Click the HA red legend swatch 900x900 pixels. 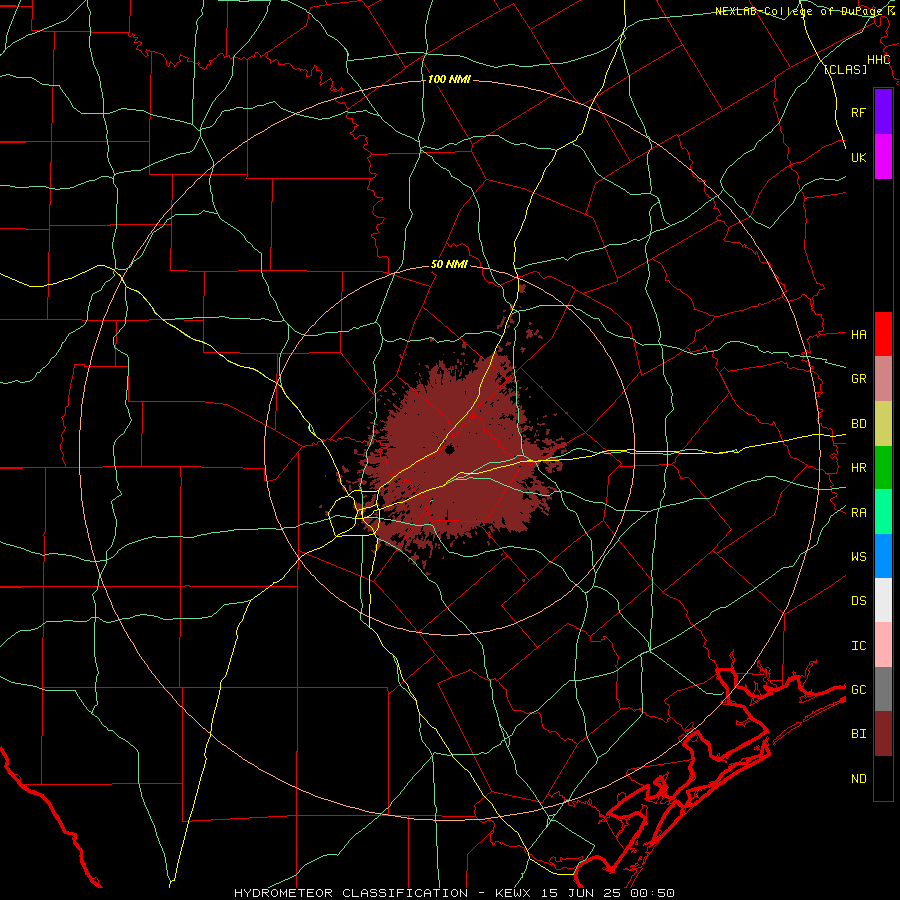pos(883,334)
